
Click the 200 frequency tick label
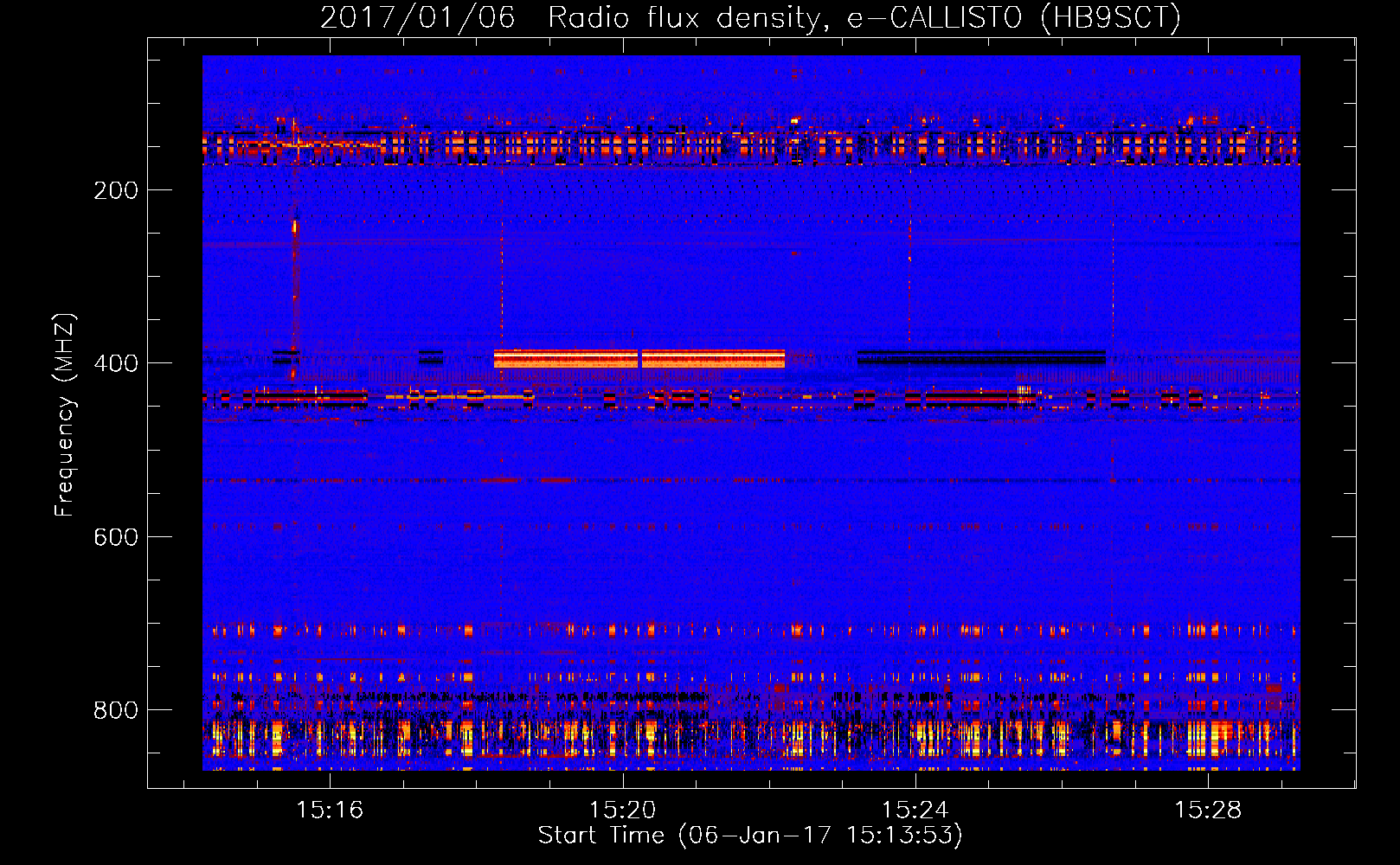click(x=116, y=190)
